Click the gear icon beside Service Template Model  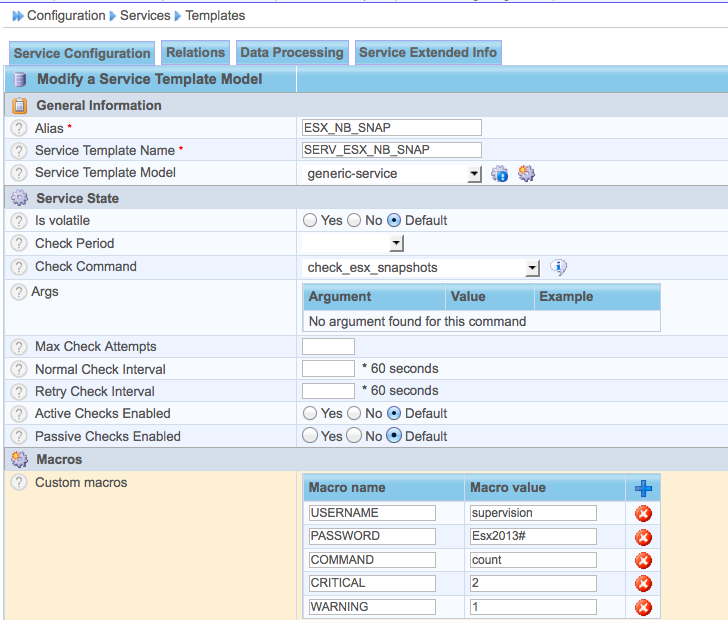[x=527, y=174]
